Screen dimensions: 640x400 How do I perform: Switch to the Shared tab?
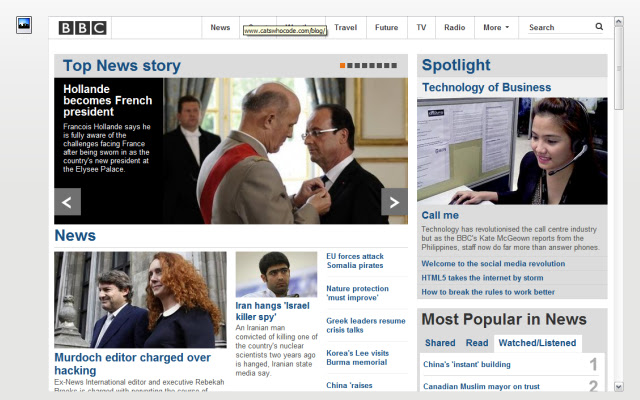tap(440, 343)
